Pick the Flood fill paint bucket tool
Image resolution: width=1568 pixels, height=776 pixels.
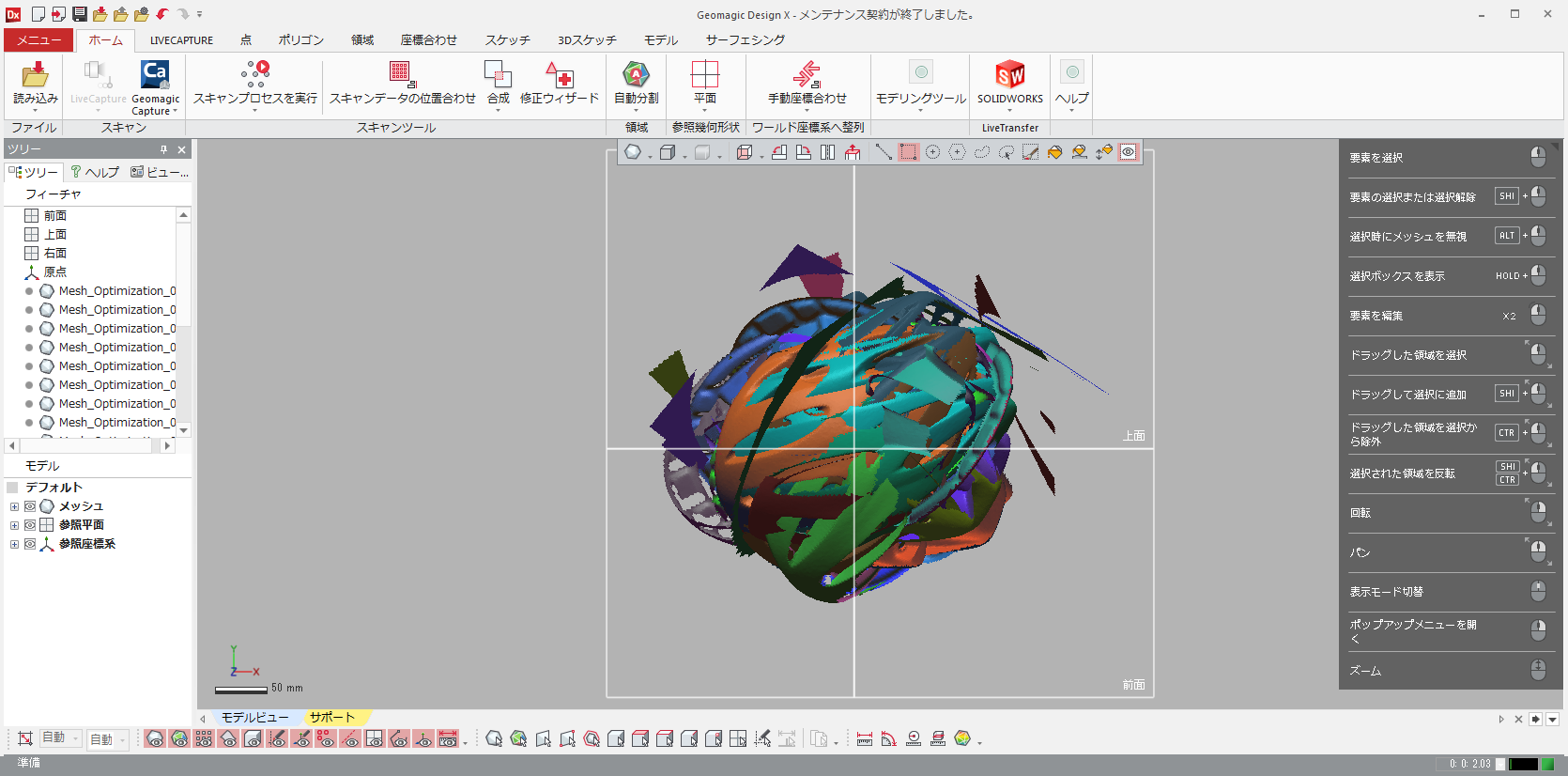pyautogui.click(x=1054, y=152)
